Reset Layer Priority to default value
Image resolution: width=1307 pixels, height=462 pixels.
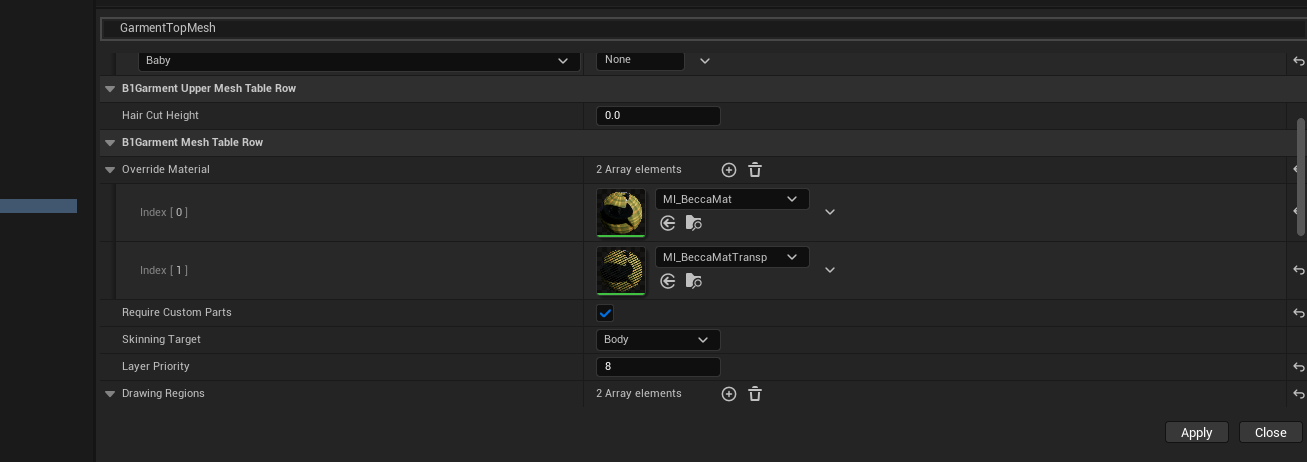tap(1298, 367)
